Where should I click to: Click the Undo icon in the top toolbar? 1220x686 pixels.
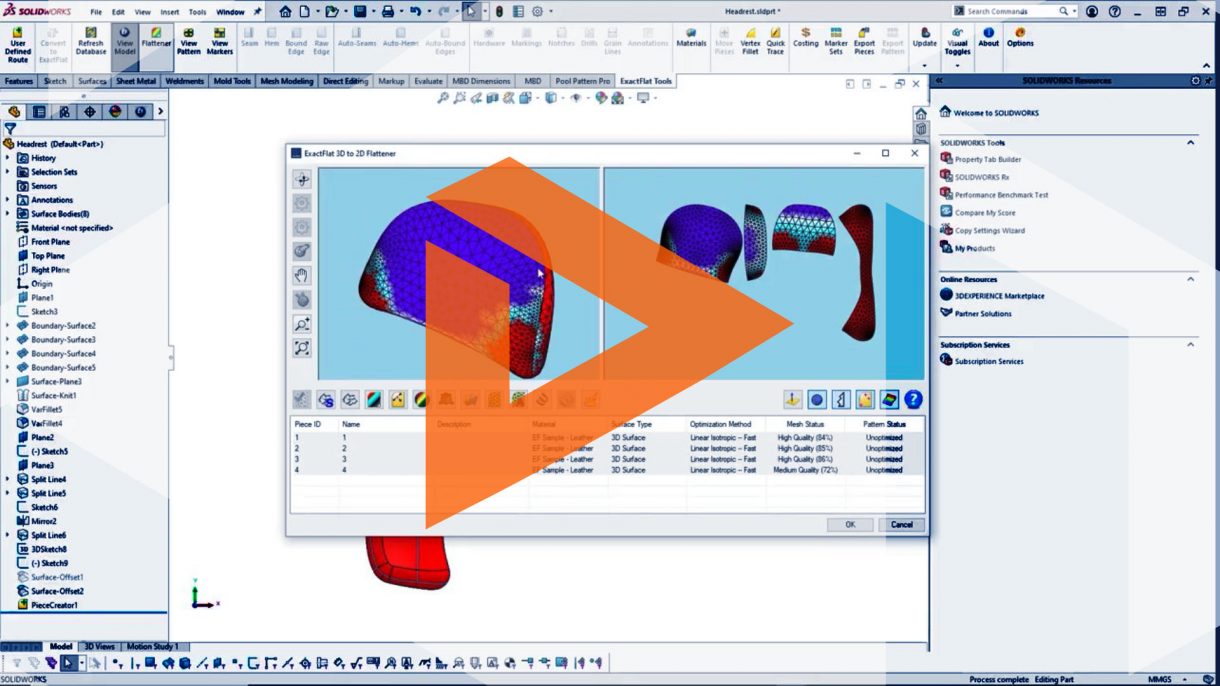[x=415, y=11]
